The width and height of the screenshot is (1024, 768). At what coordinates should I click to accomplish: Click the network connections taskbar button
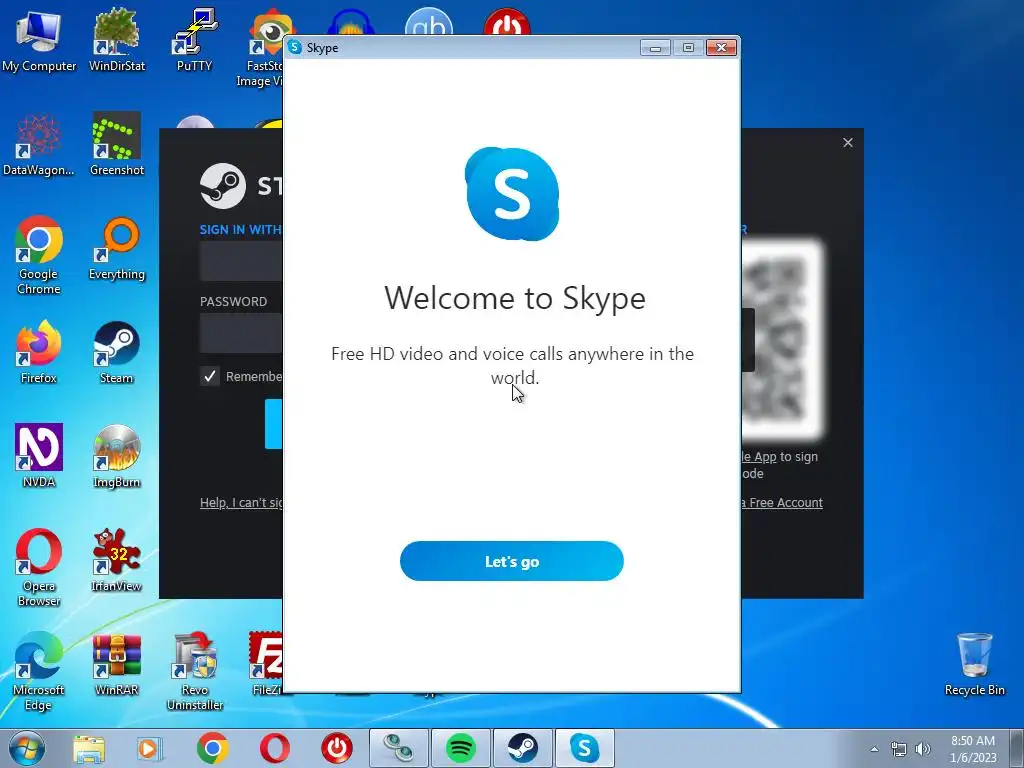pyautogui.click(x=399, y=748)
